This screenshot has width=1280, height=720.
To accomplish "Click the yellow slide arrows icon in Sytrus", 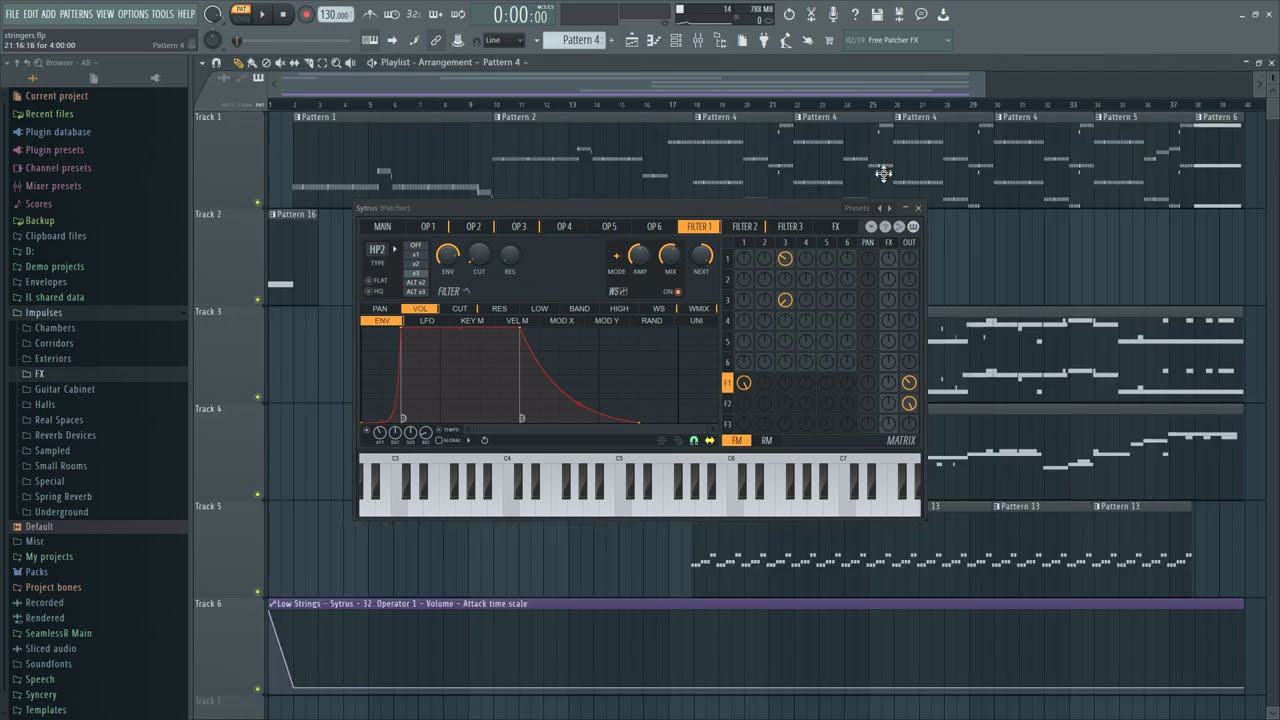I will click(x=709, y=440).
